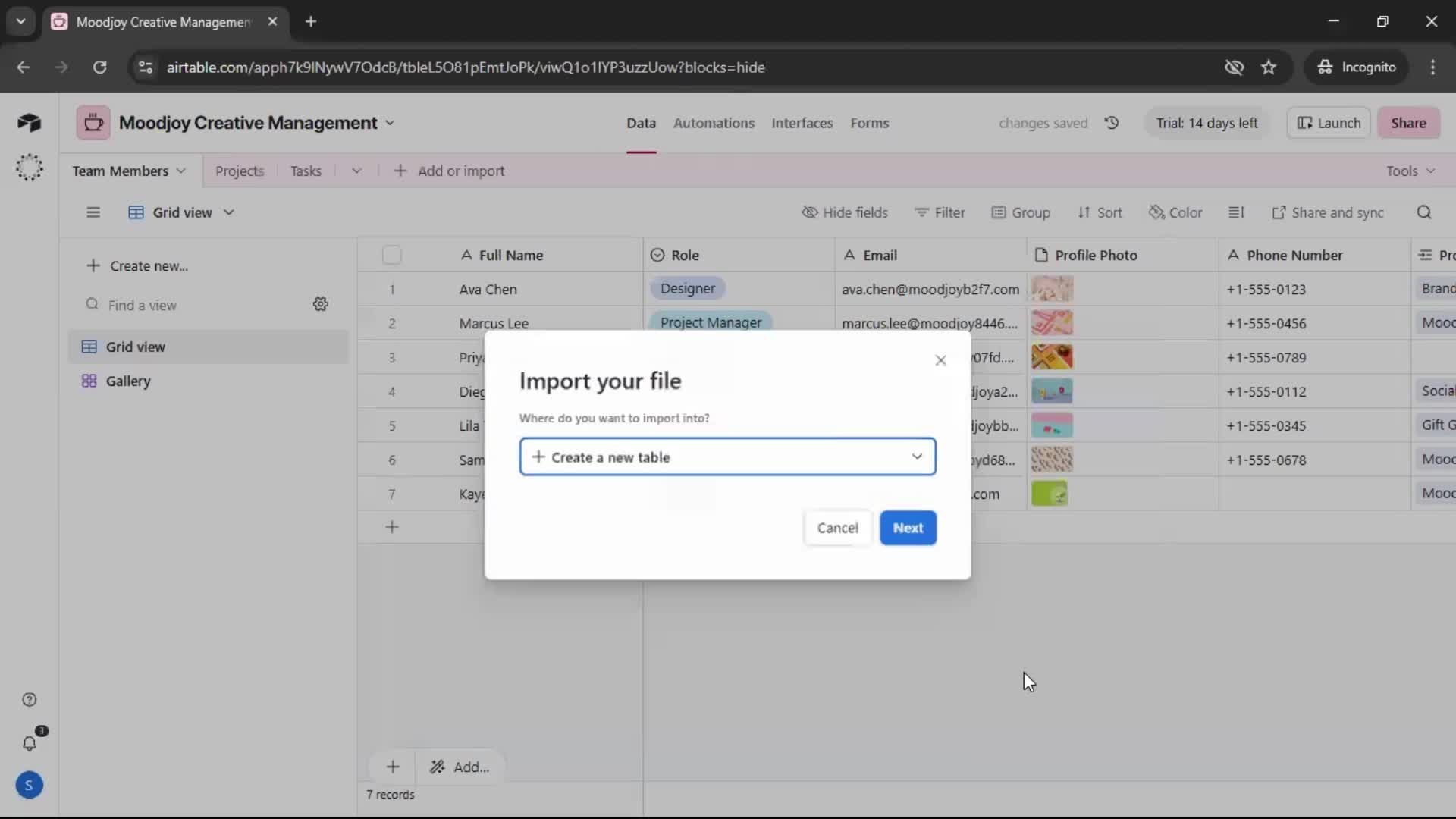Image resolution: width=1456 pixels, height=819 pixels.
Task: Switch to the Interfaces tab
Action: tap(802, 123)
